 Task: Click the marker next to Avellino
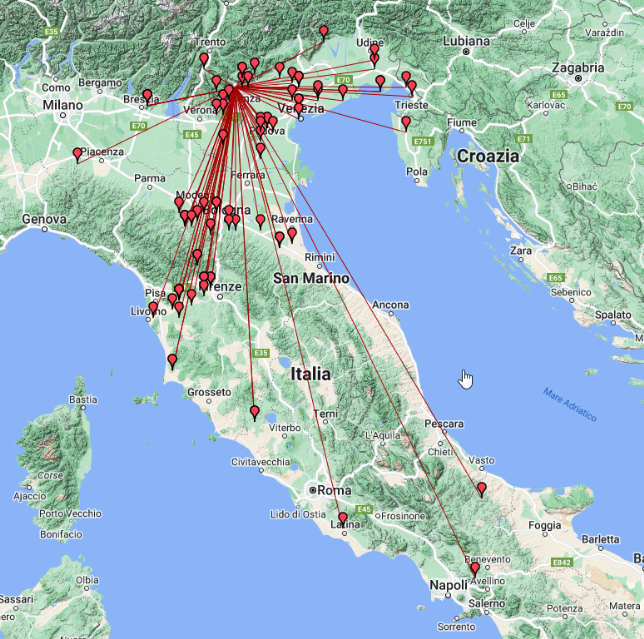click(x=475, y=568)
